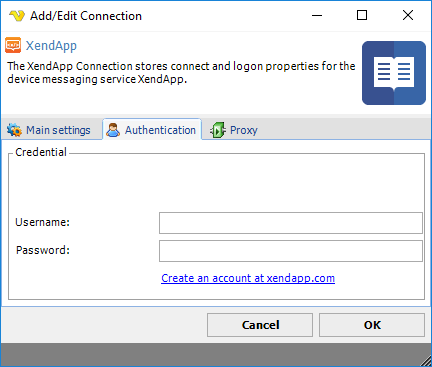The width and height of the screenshot is (432, 367).
Task: Select the Authentication tab
Action: (x=152, y=129)
